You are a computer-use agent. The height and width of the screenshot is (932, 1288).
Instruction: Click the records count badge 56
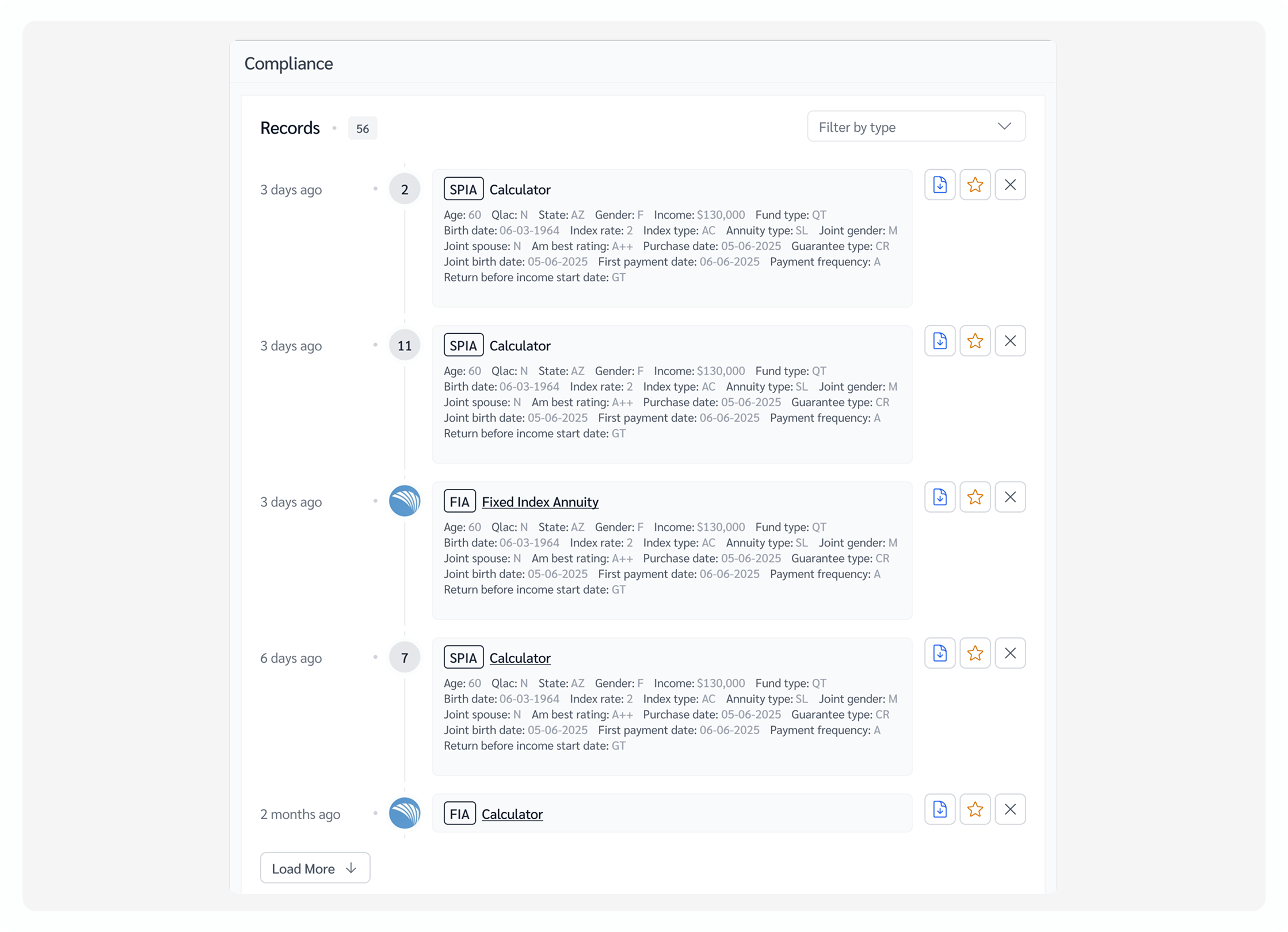[362, 128]
